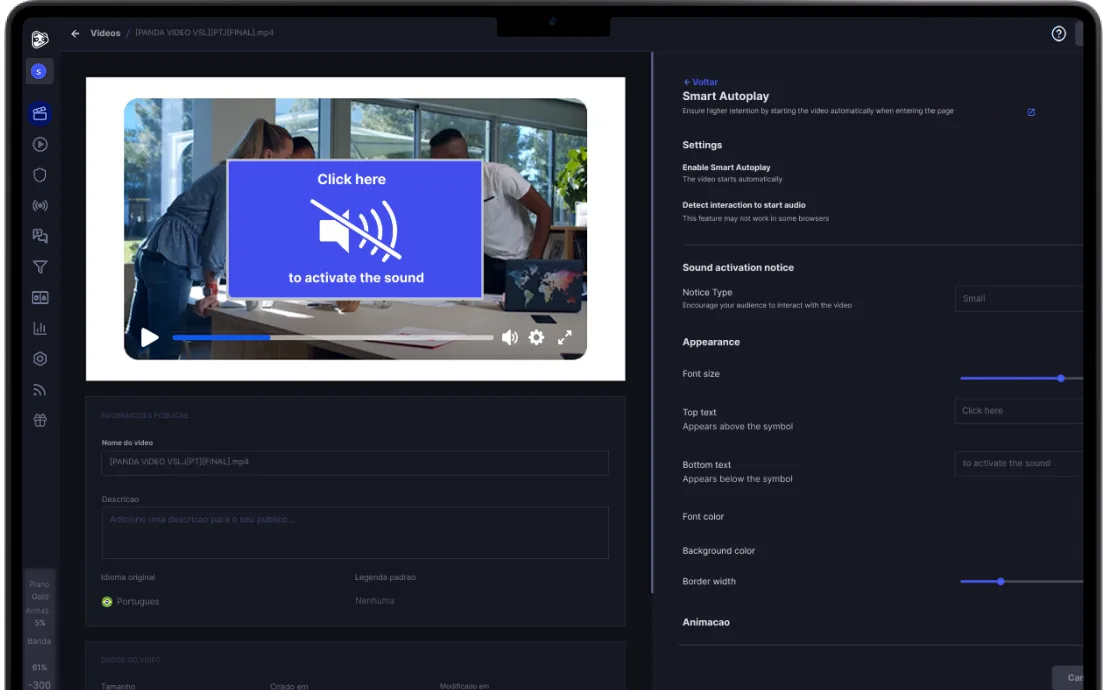Go back with the Voltar link

pos(700,81)
